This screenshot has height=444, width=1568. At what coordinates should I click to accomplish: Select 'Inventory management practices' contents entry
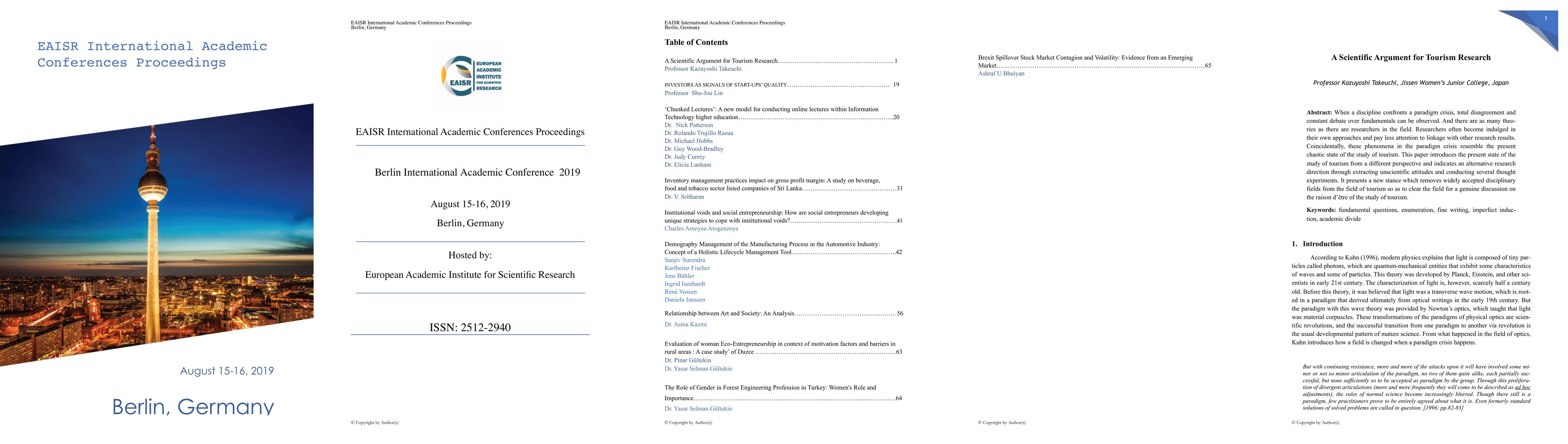(x=783, y=185)
